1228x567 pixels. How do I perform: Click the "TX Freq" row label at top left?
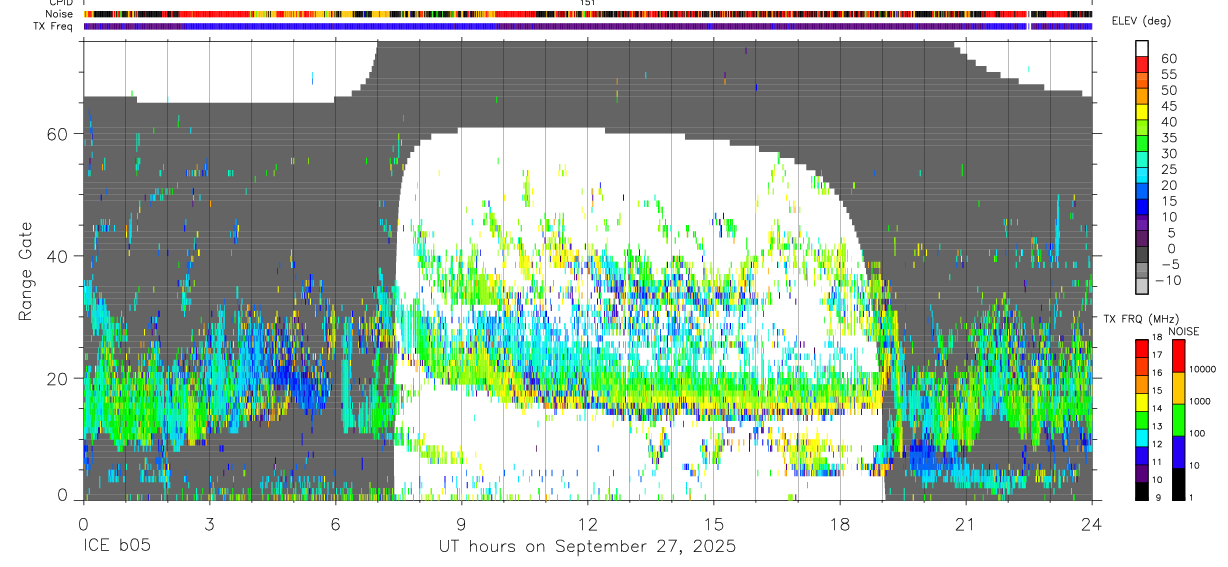(54, 26)
